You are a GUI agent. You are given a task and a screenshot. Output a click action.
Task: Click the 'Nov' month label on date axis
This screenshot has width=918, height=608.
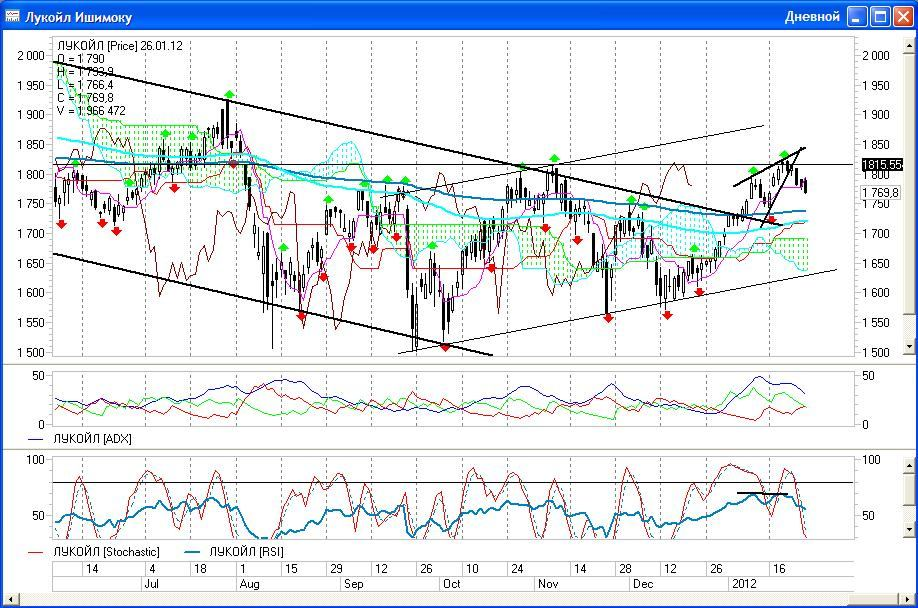(x=548, y=584)
